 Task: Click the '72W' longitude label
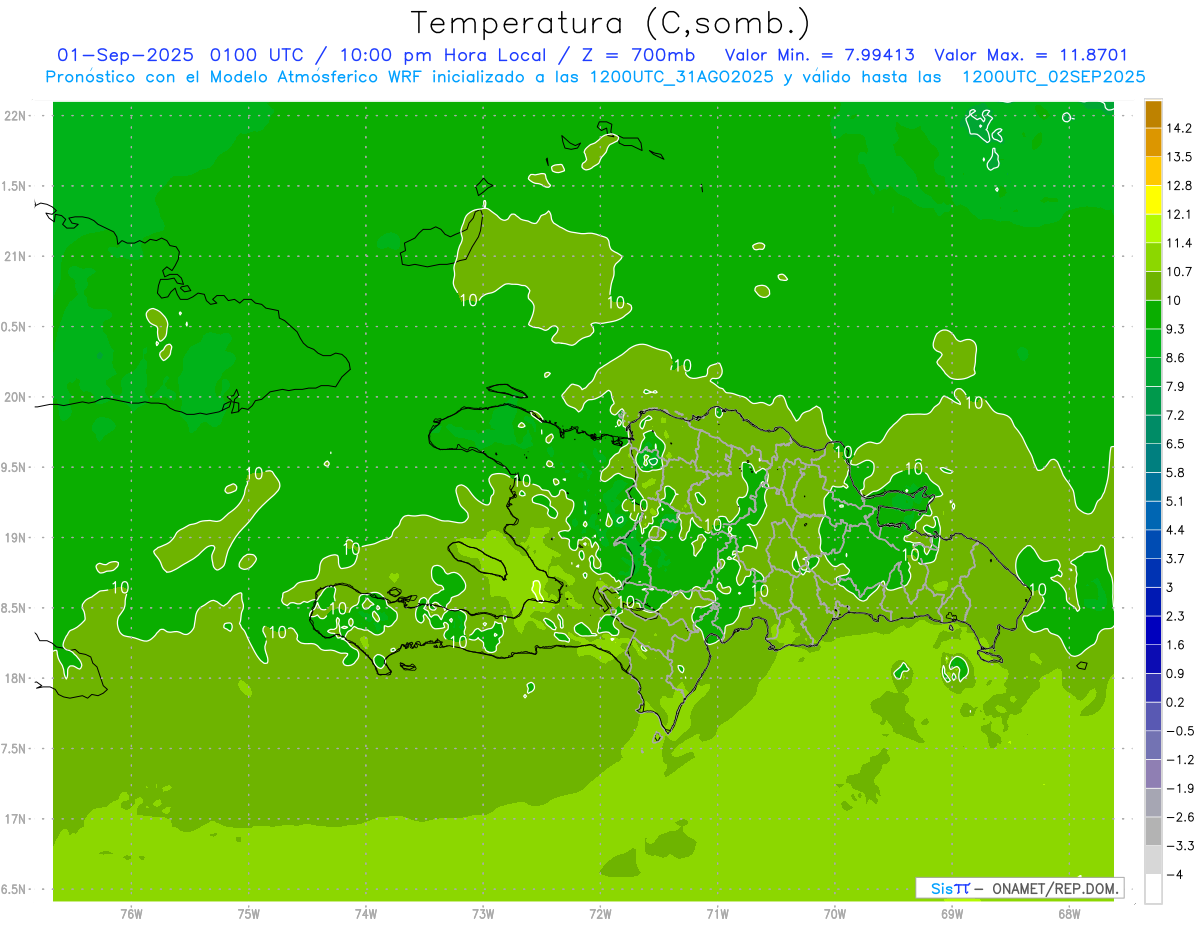click(x=600, y=914)
